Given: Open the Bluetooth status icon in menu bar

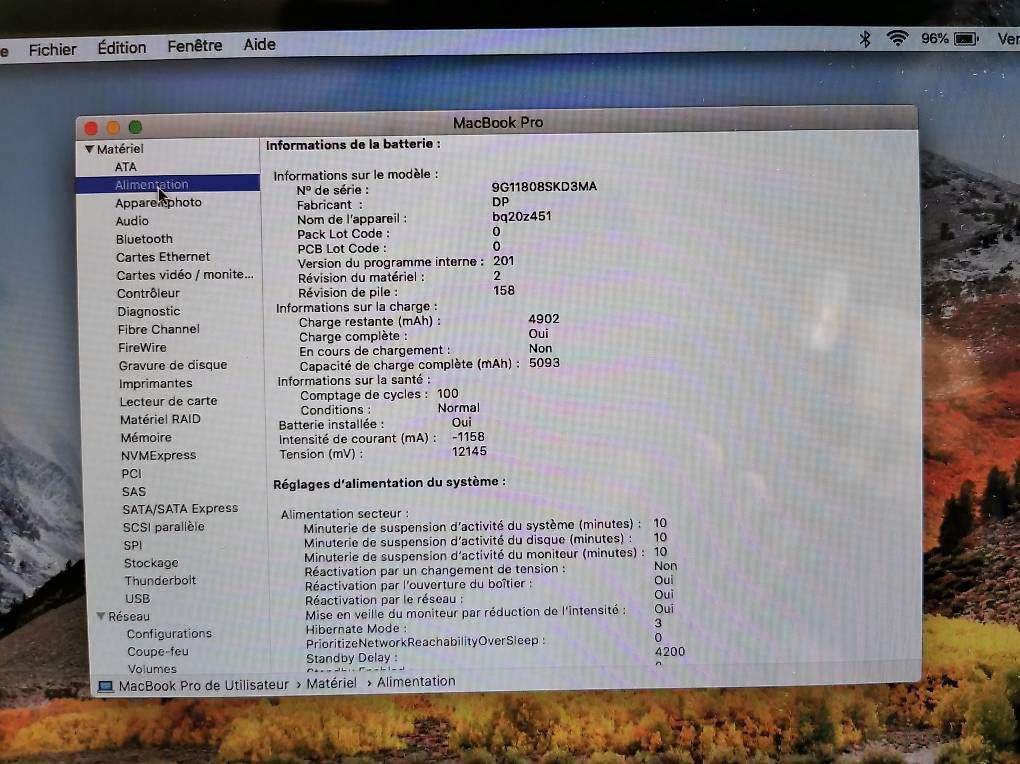Looking at the screenshot, I should click(865, 39).
